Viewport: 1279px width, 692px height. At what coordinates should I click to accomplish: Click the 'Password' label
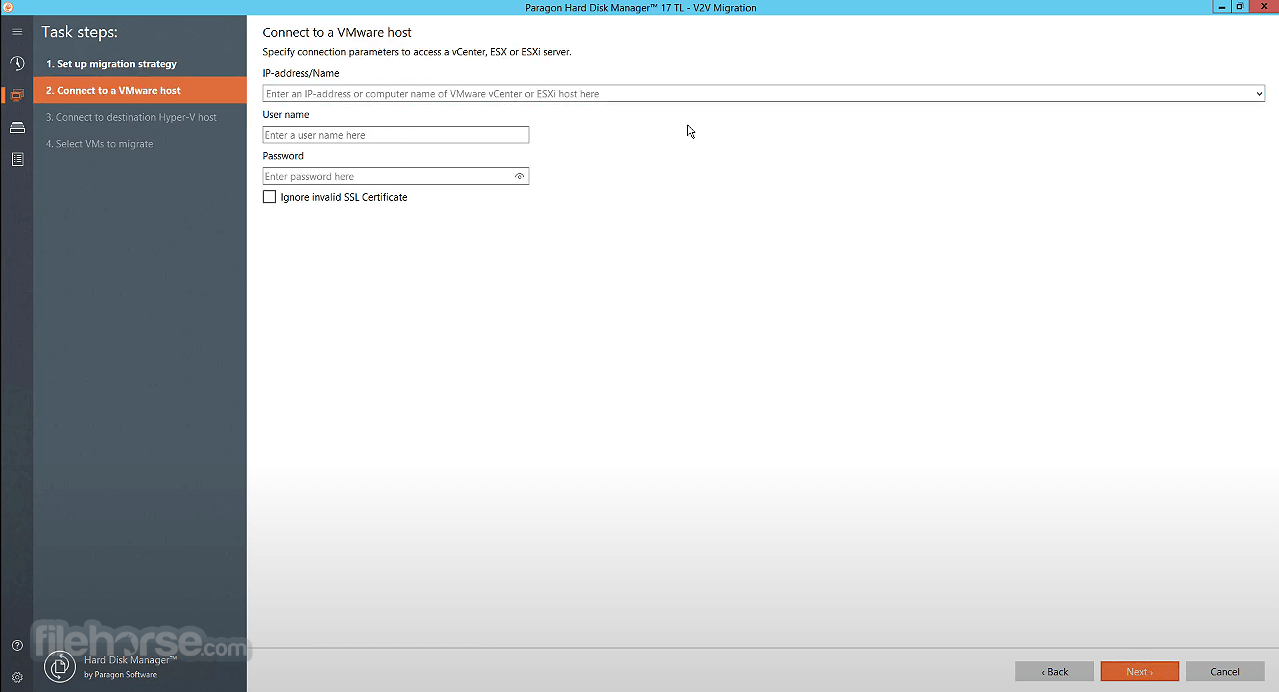click(283, 156)
